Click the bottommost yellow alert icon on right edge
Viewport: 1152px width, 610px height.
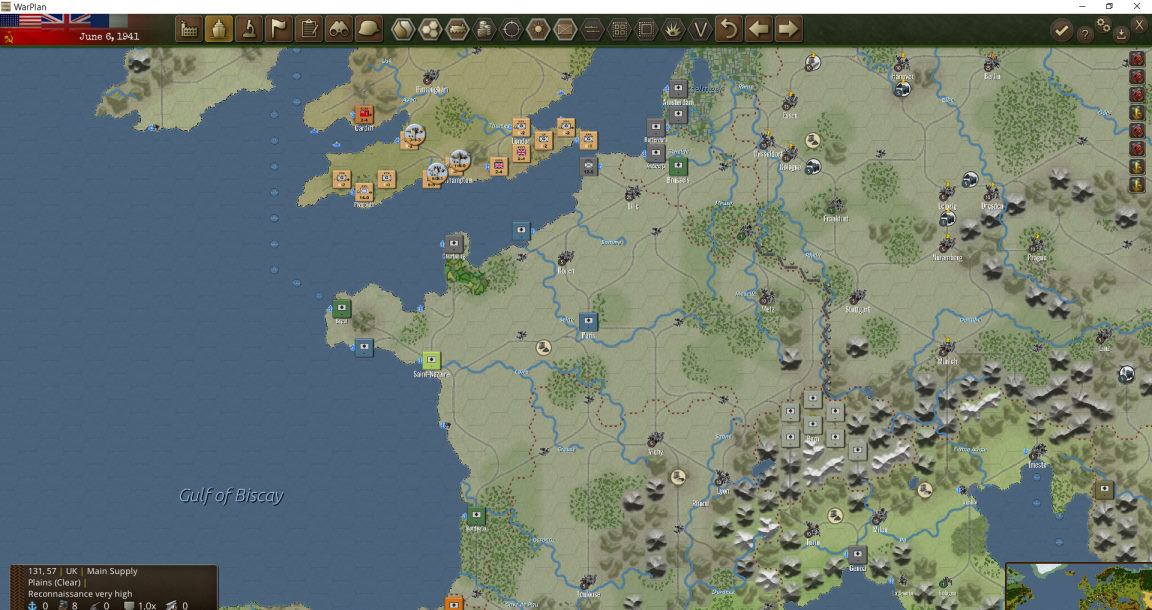[1137, 184]
